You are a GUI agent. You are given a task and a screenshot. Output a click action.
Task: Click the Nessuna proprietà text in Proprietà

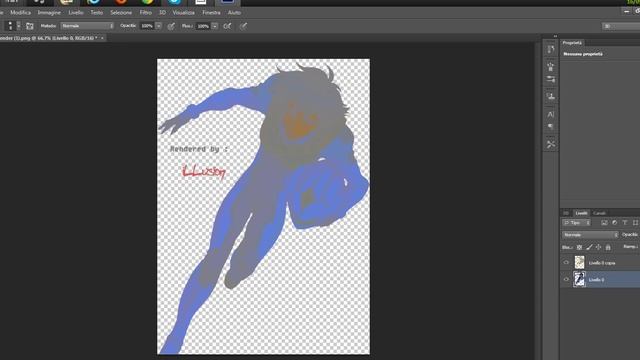[583, 54]
